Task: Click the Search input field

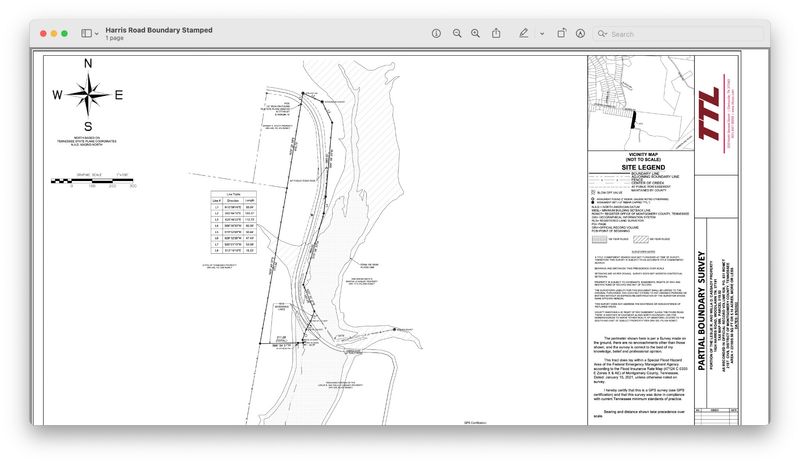Action: [x=680, y=33]
